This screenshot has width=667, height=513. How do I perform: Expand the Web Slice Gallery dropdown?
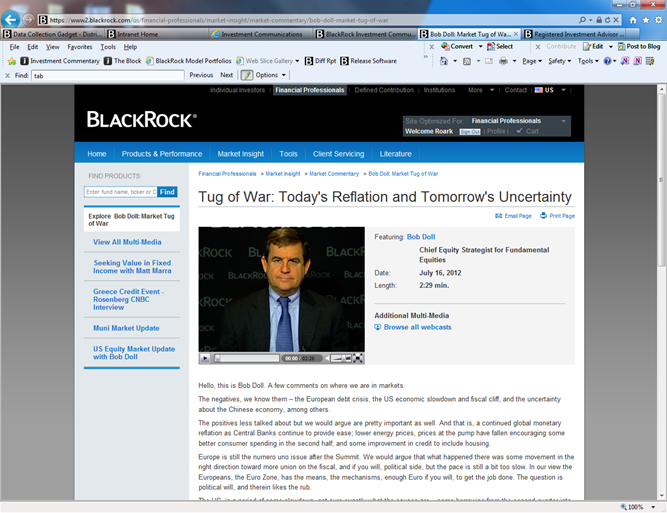tap(297, 61)
